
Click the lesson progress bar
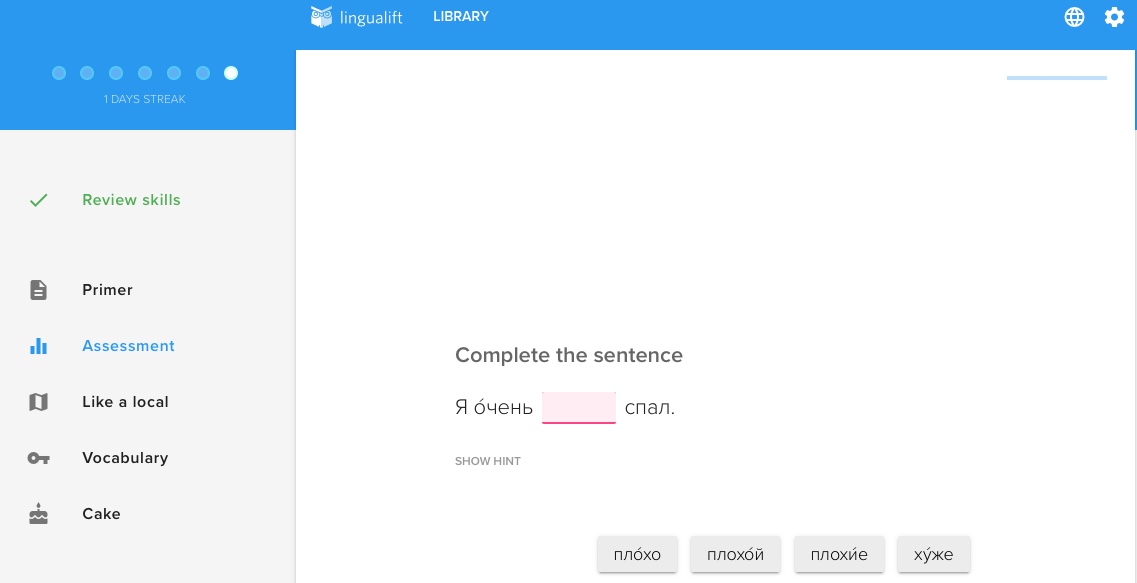coord(1057,78)
